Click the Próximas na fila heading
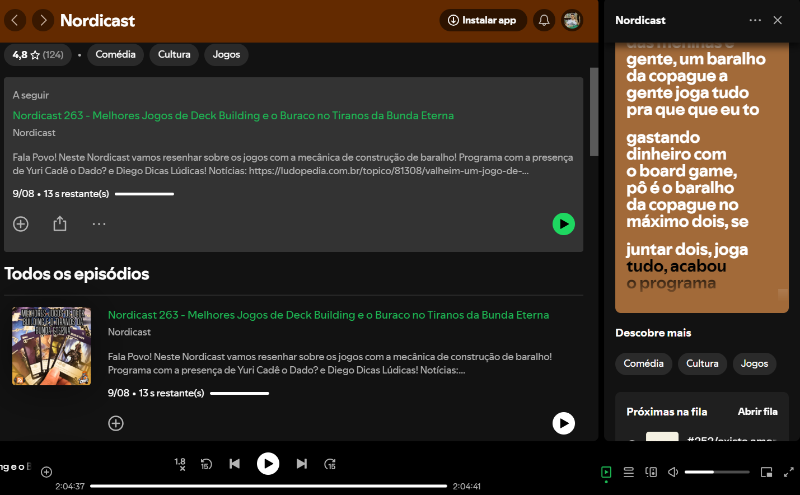The image size is (800, 495). coord(666,412)
